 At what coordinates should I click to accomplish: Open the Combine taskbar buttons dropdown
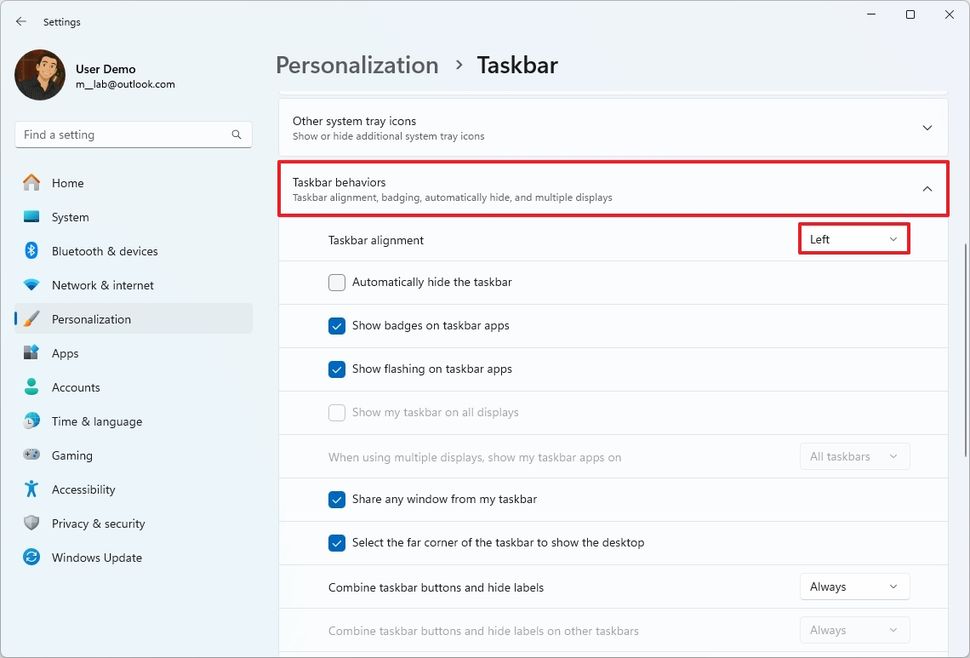(x=853, y=586)
